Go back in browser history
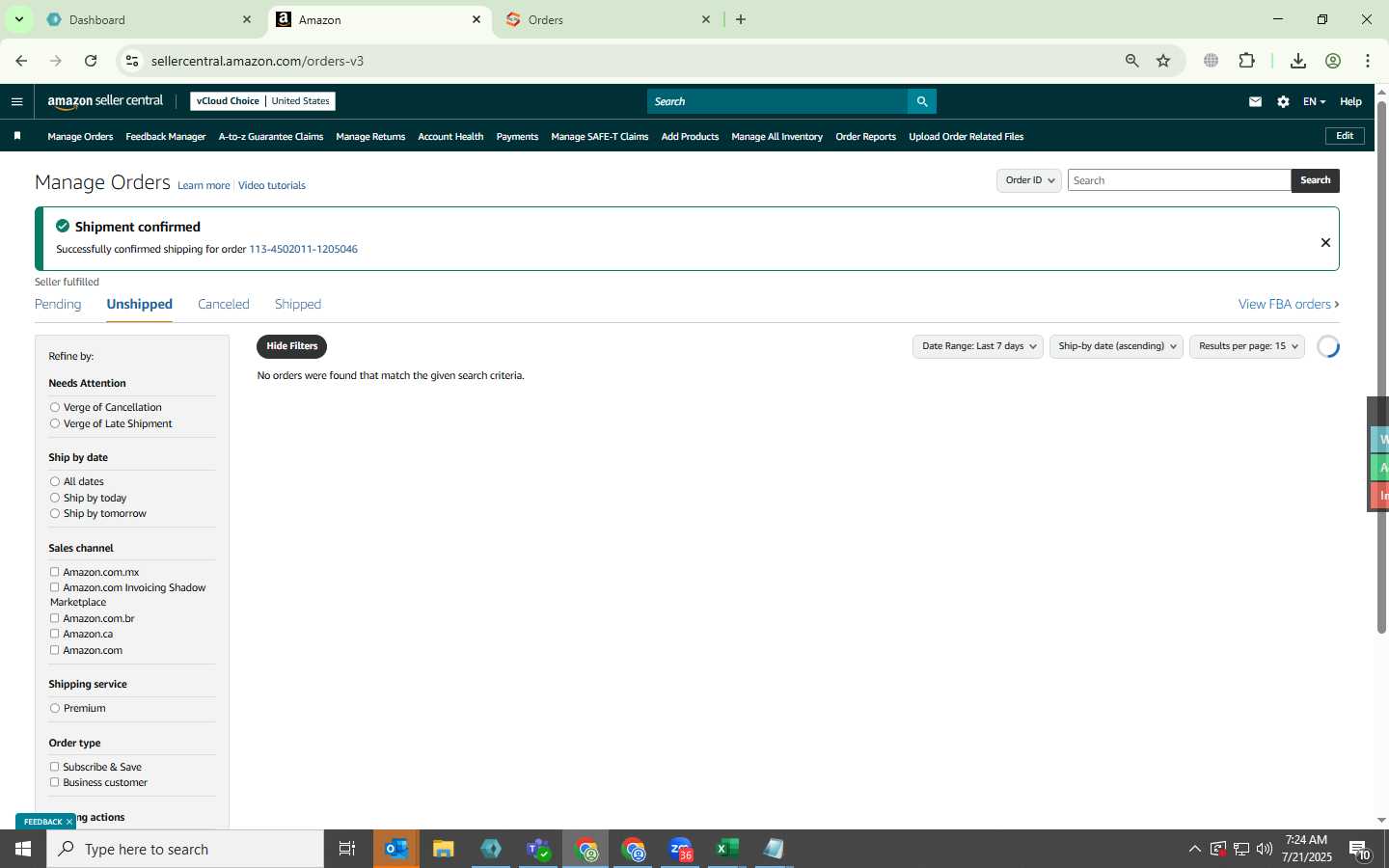Viewport: 1389px width, 868px height. (21, 61)
